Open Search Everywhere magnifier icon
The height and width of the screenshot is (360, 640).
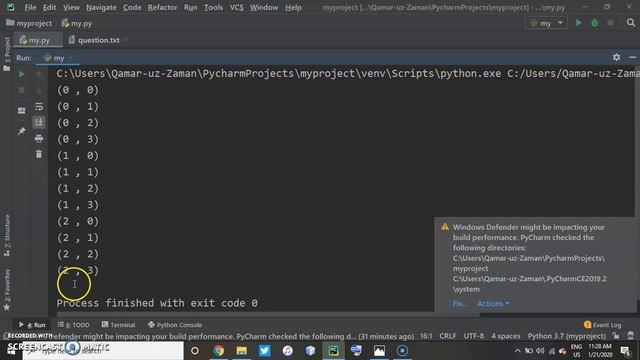click(631, 23)
